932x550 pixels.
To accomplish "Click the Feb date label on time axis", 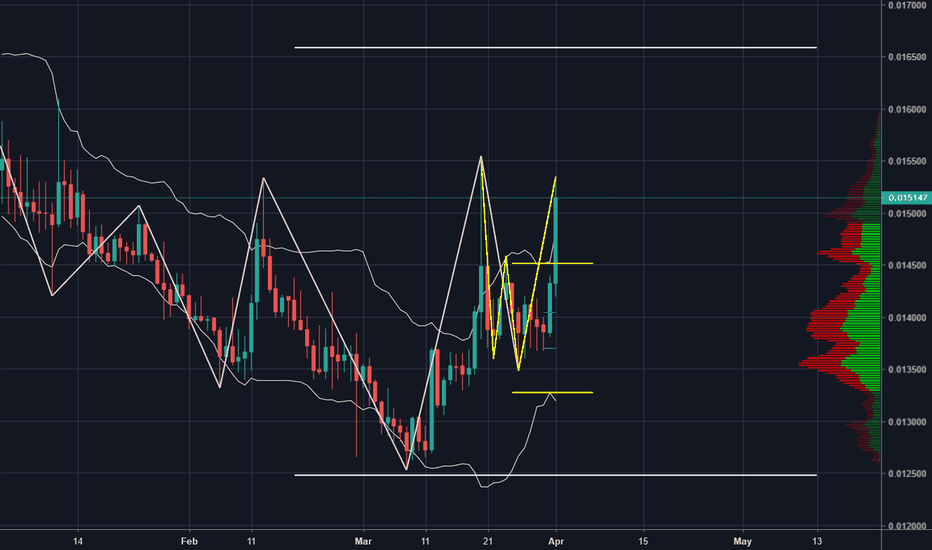I will 189,541.
